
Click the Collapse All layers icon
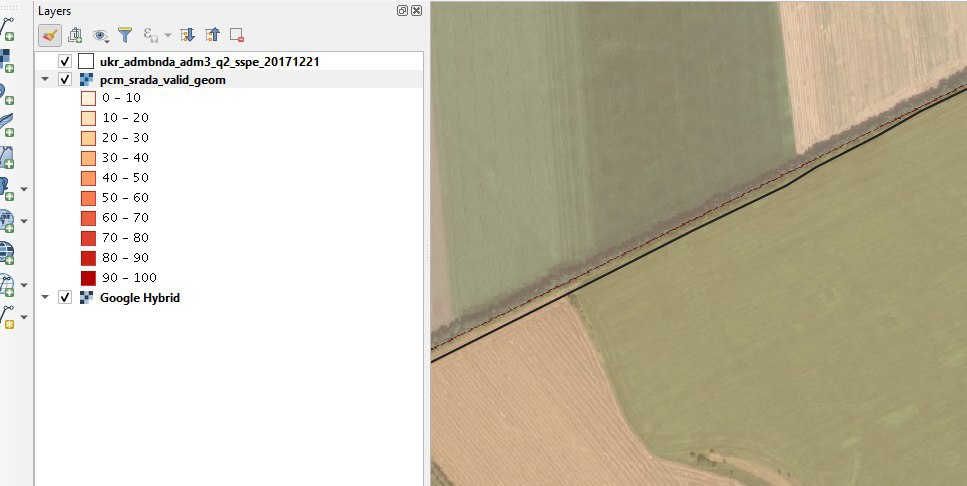(212, 35)
